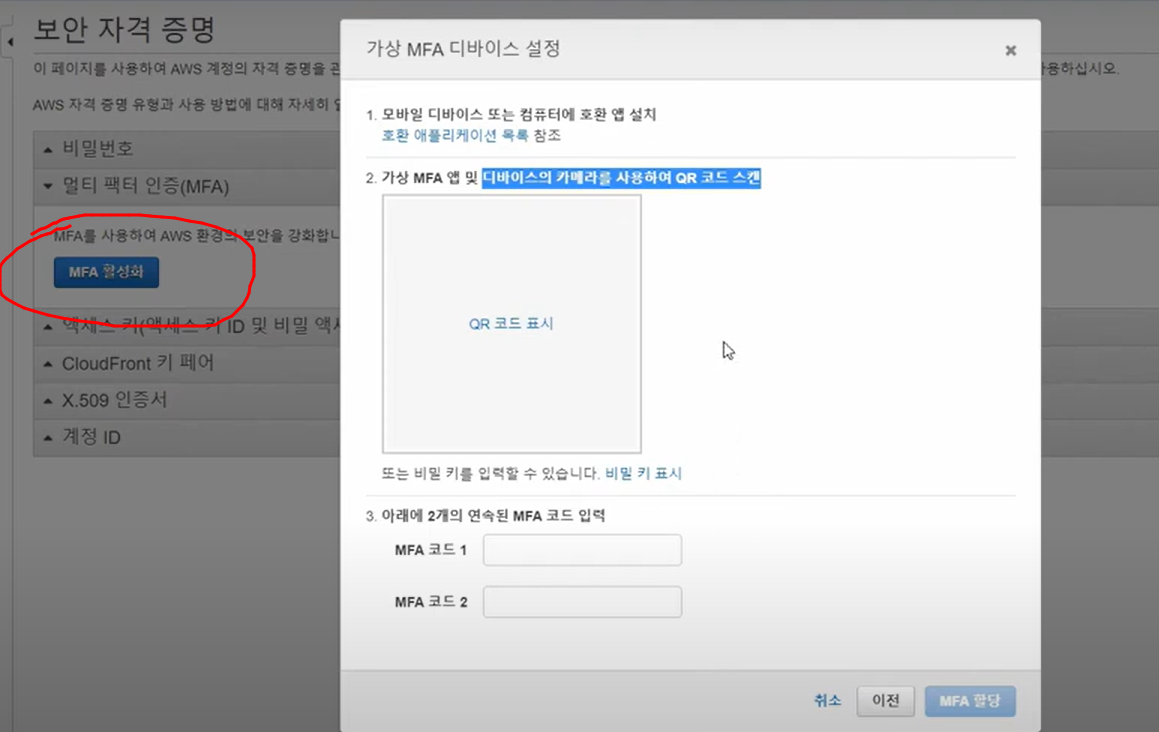
Task: Click step 3 text 아래에 2개의 연속된 MFA 코드 입력
Action: (493, 515)
